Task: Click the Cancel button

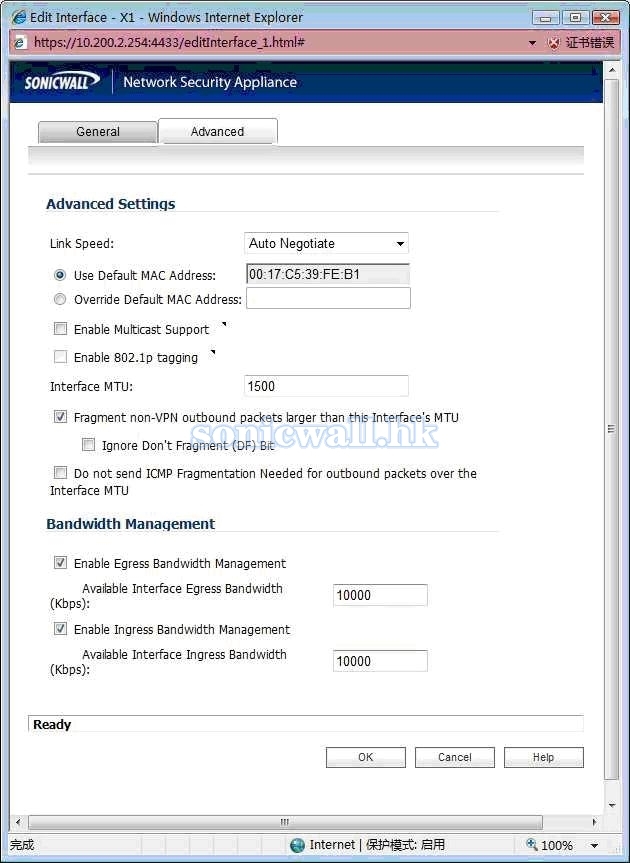Action: click(x=454, y=757)
